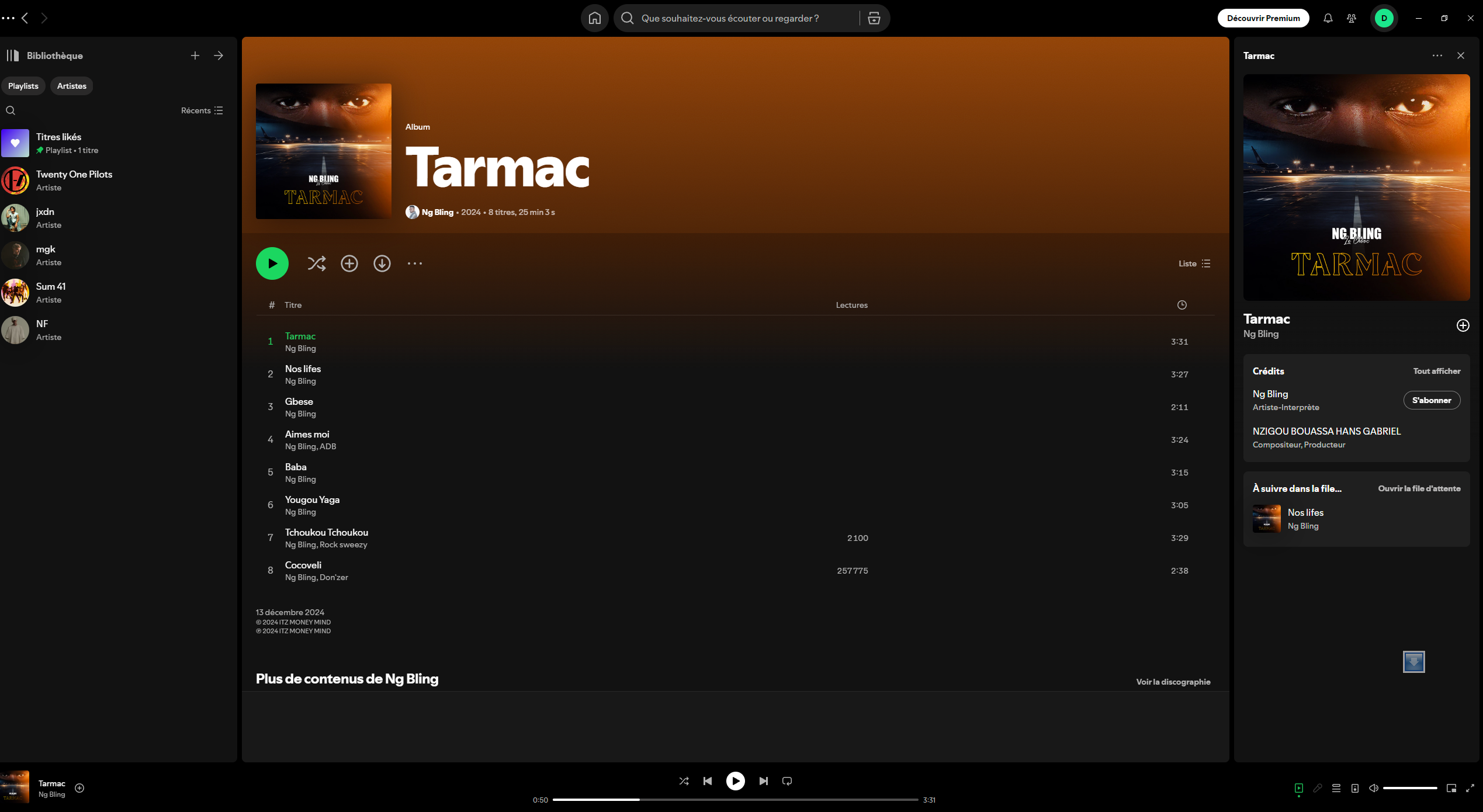Navigate back with the left arrow
1483x812 pixels.
pyautogui.click(x=25, y=18)
